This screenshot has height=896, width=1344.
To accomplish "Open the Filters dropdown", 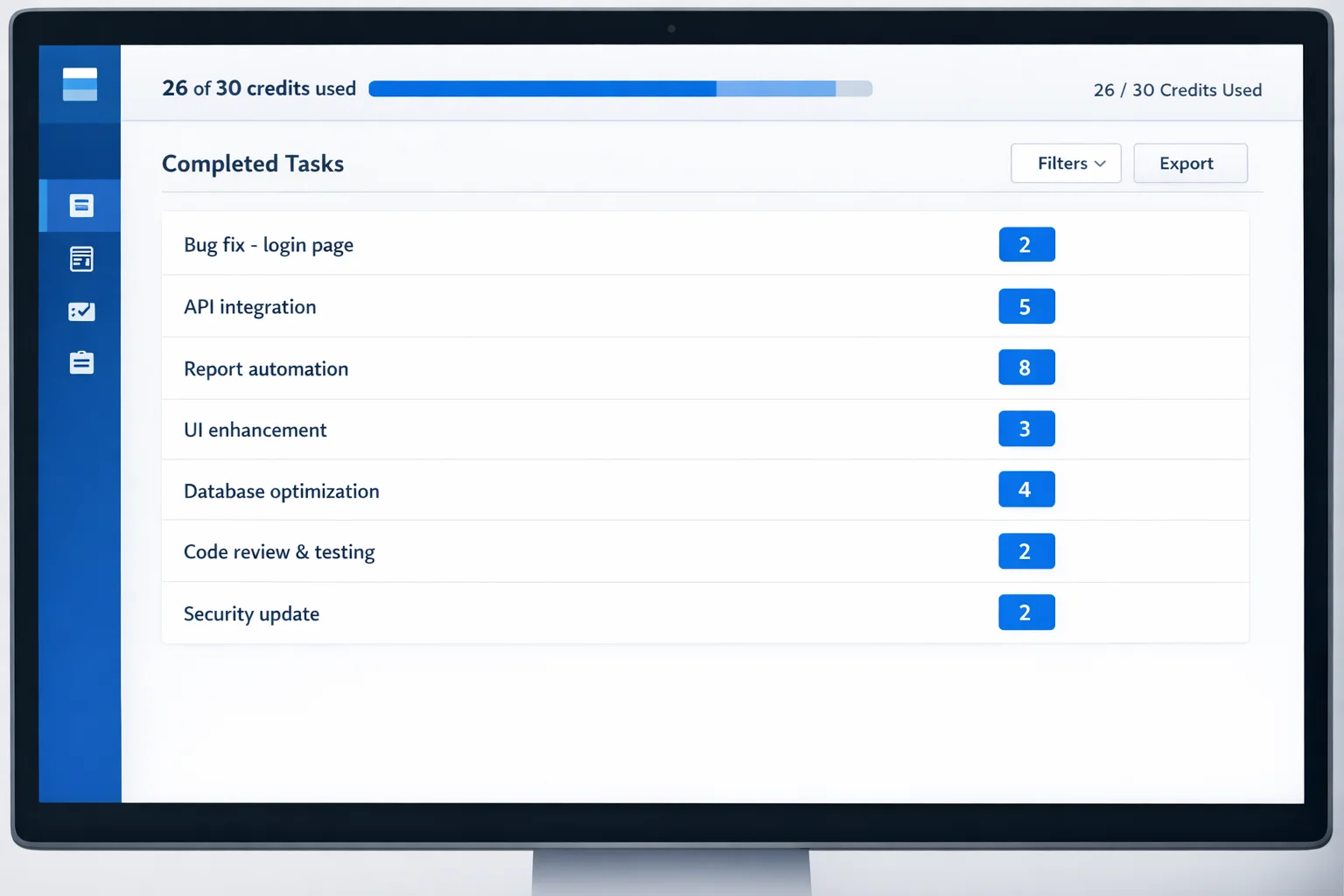I will (x=1065, y=163).
